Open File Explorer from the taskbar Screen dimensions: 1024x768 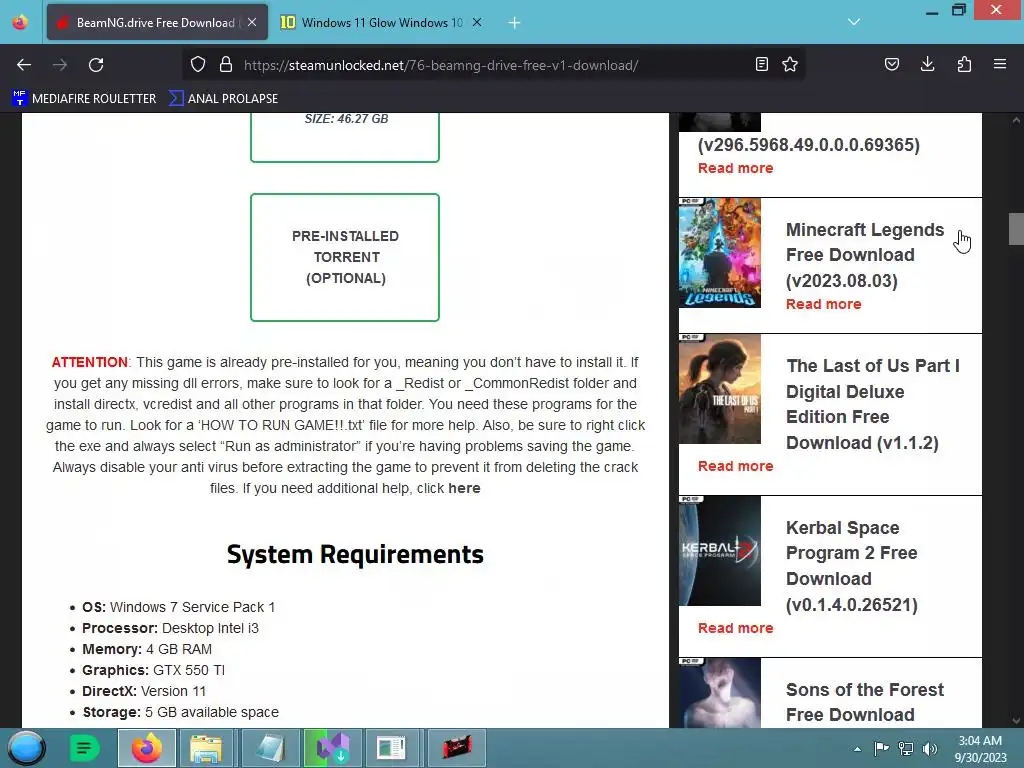pyautogui.click(x=206, y=748)
